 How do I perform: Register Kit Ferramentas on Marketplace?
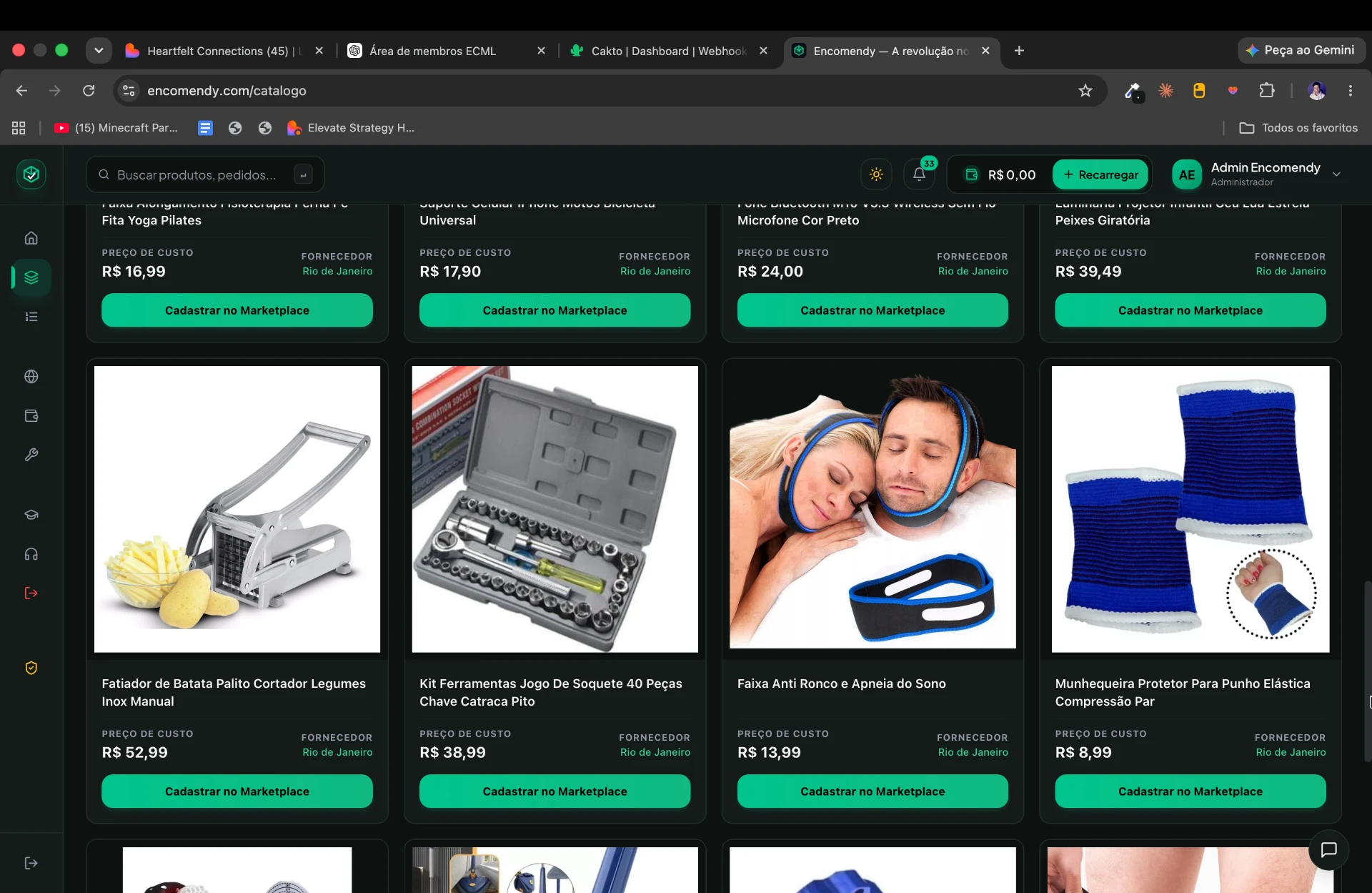click(555, 791)
